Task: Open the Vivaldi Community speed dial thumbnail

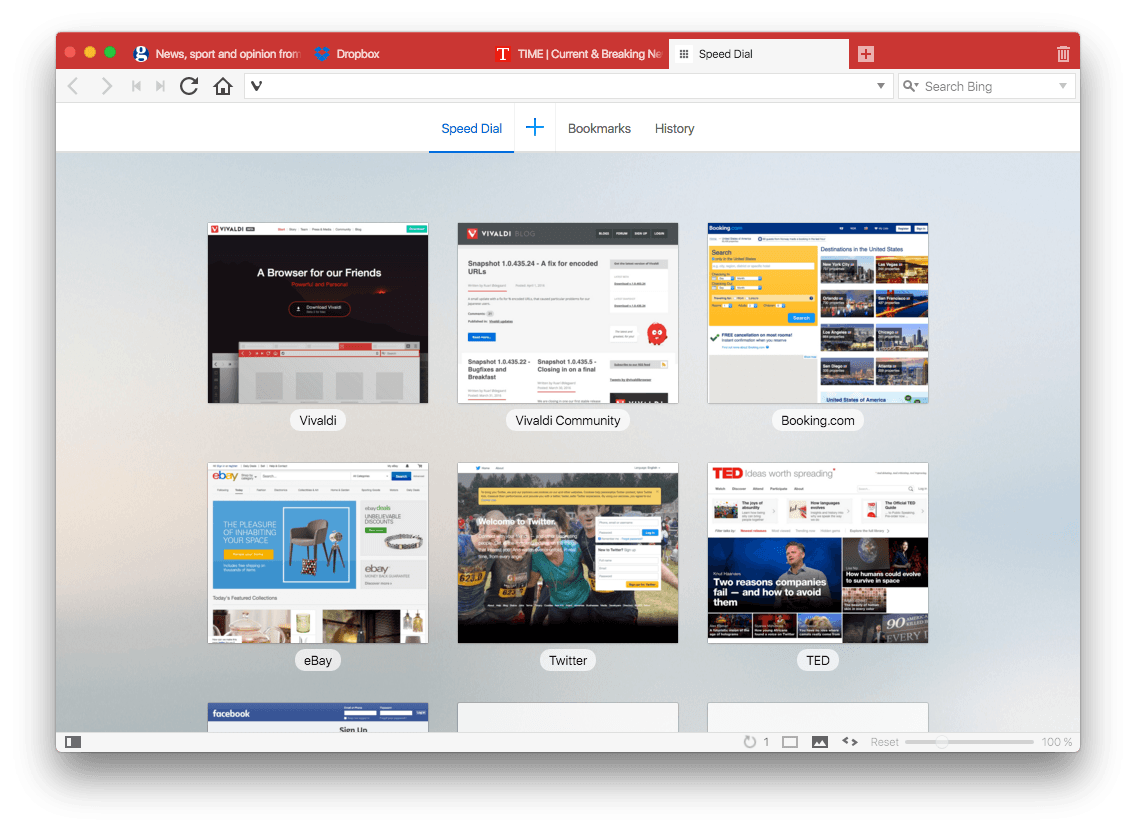Action: pyautogui.click(x=568, y=313)
